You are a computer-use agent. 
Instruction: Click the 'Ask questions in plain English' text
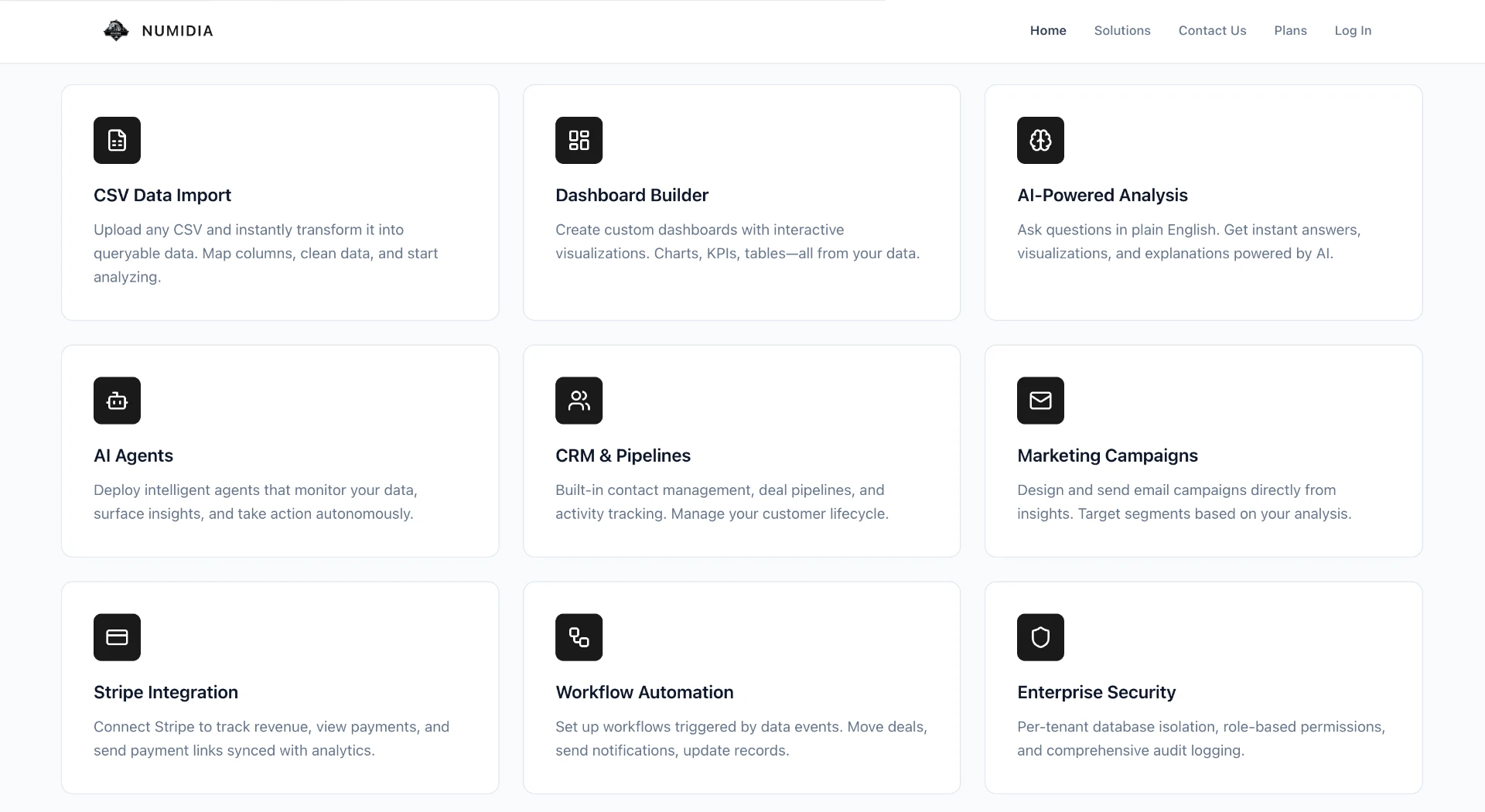click(1189, 241)
